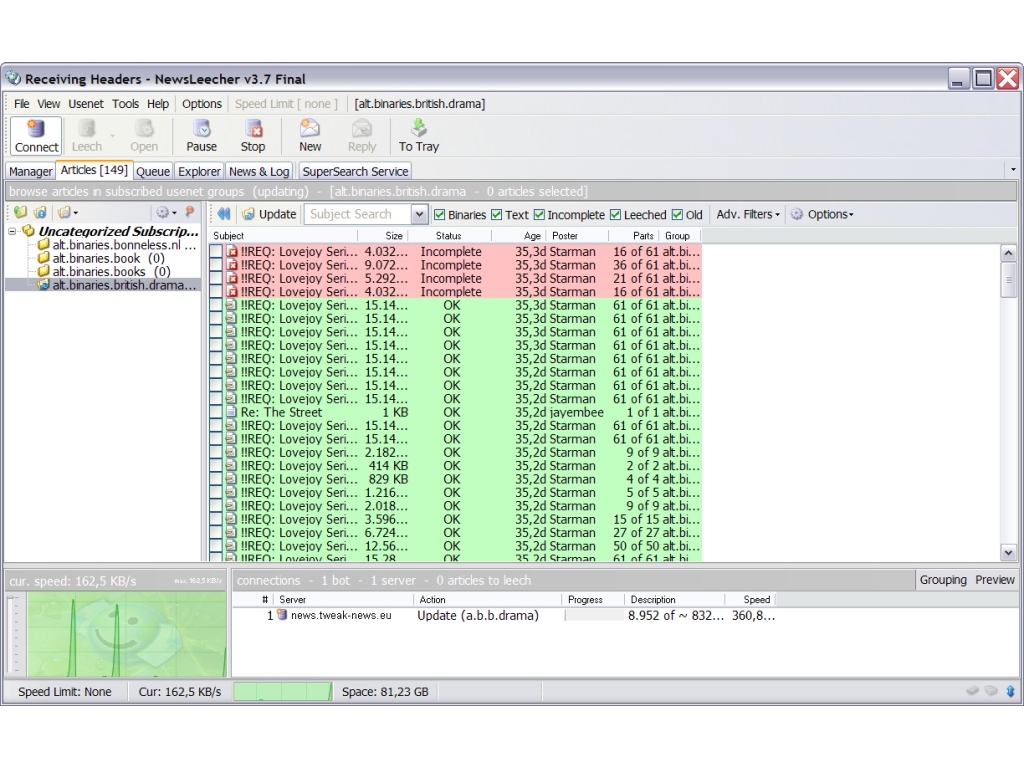This screenshot has height=768, width=1024.
Task: Click the second folder icon with blue badge above the group tree
Action: tap(40, 212)
